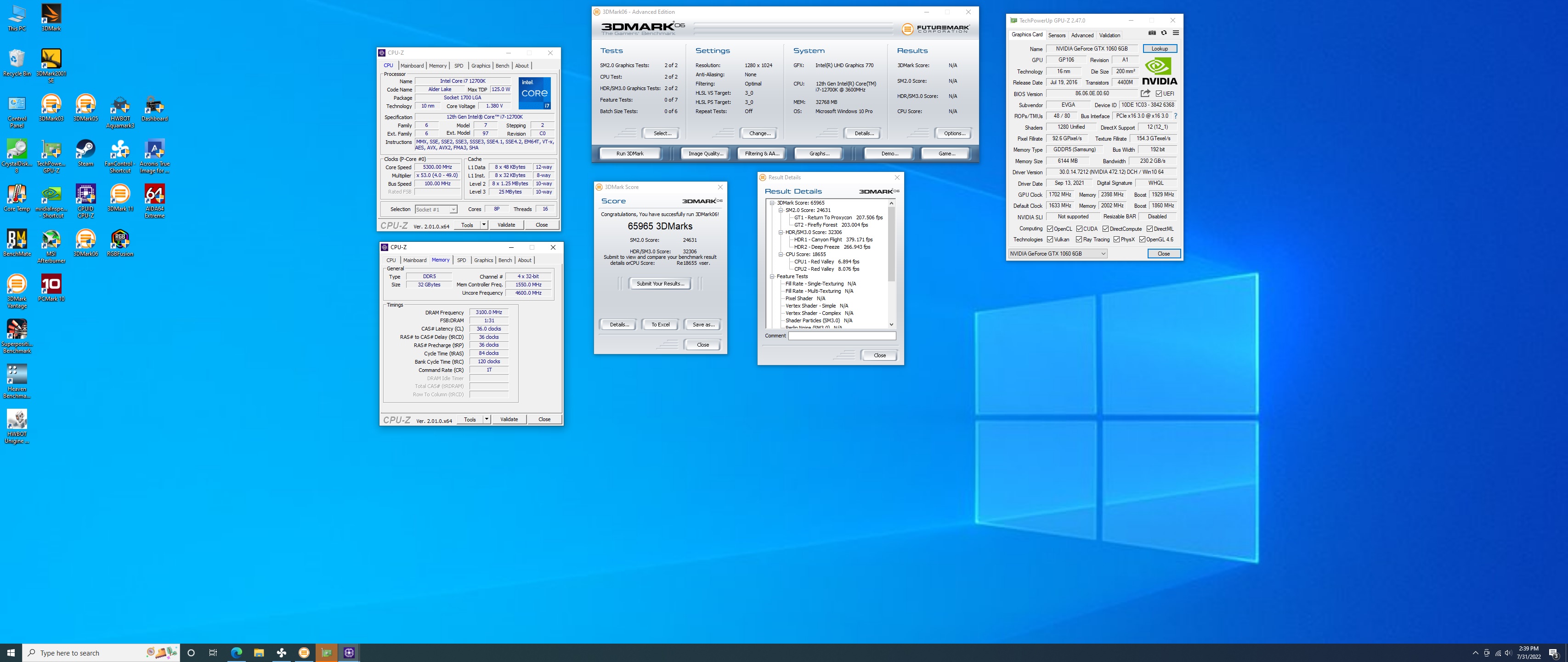Click the Result Details vertical scrollbar thumb
The height and width of the screenshot is (662, 1568).
tap(891, 244)
